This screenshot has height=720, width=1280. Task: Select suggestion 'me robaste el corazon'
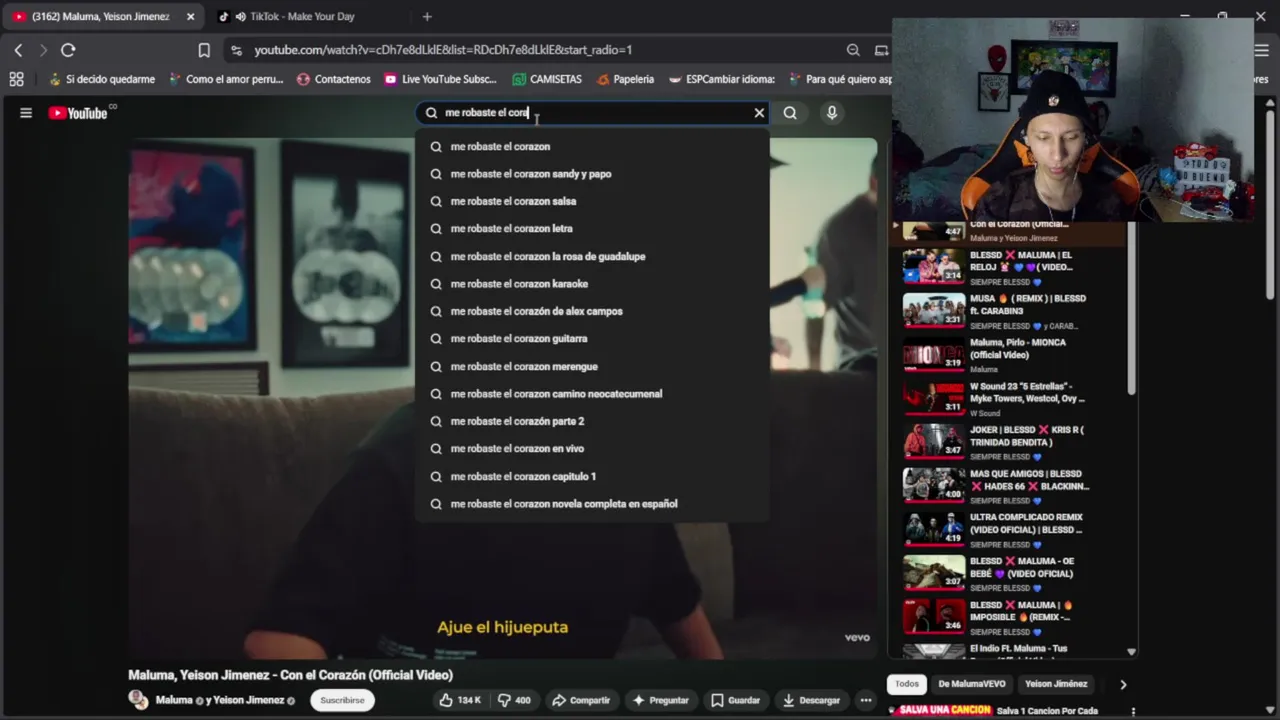tap(592, 146)
